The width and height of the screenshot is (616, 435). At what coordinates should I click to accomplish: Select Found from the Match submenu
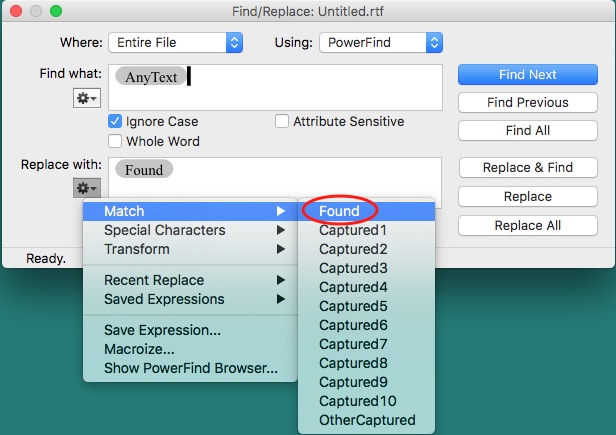339,211
